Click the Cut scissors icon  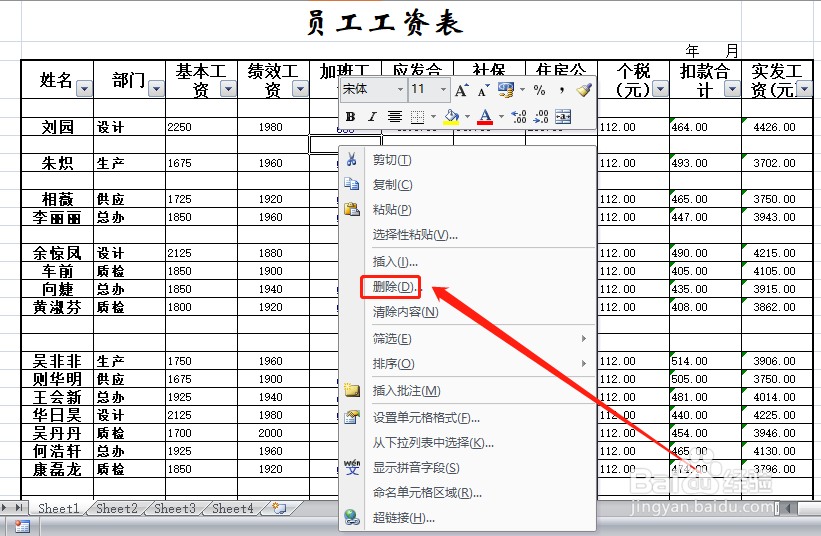click(x=351, y=159)
